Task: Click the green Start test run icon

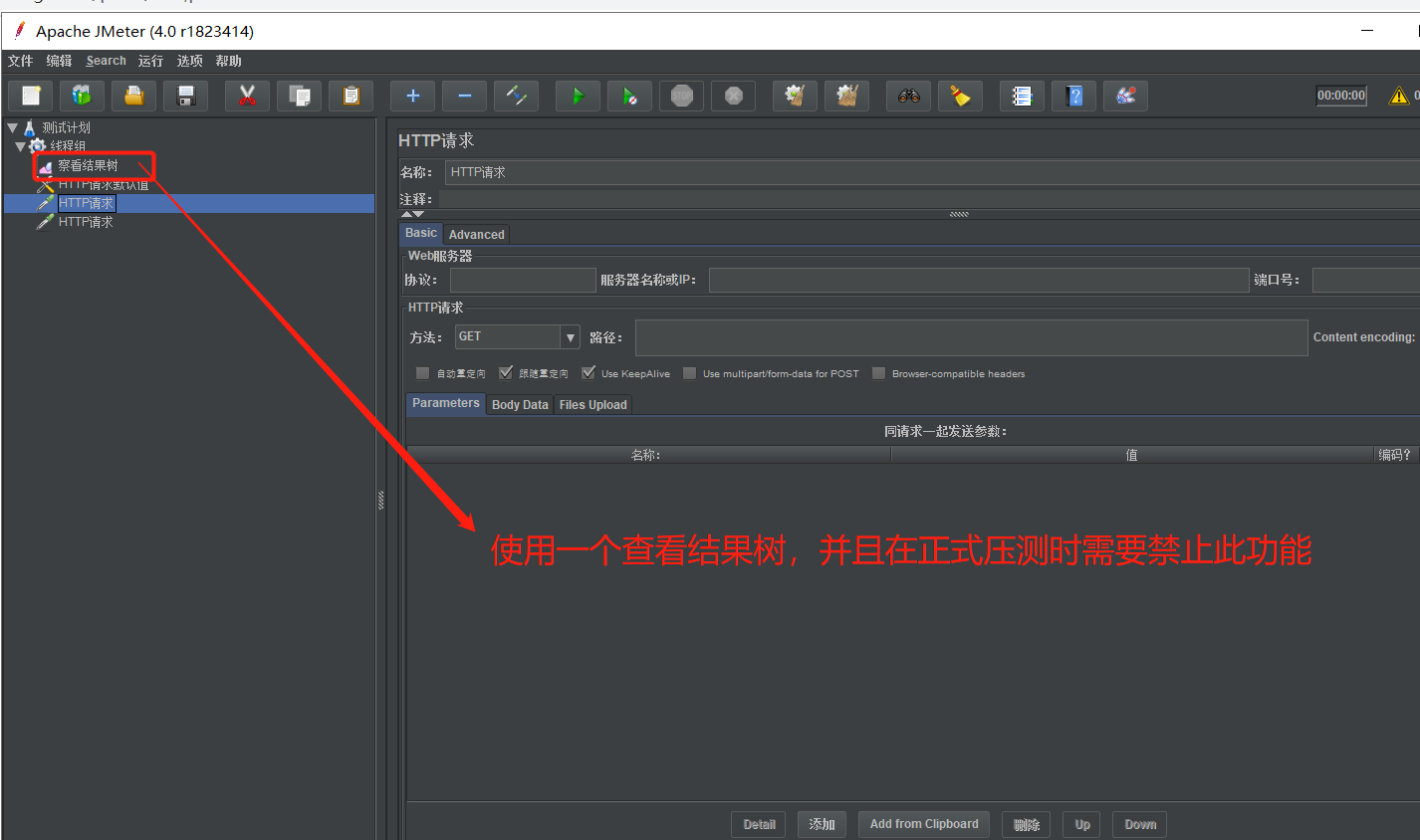Action: [578, 96]
